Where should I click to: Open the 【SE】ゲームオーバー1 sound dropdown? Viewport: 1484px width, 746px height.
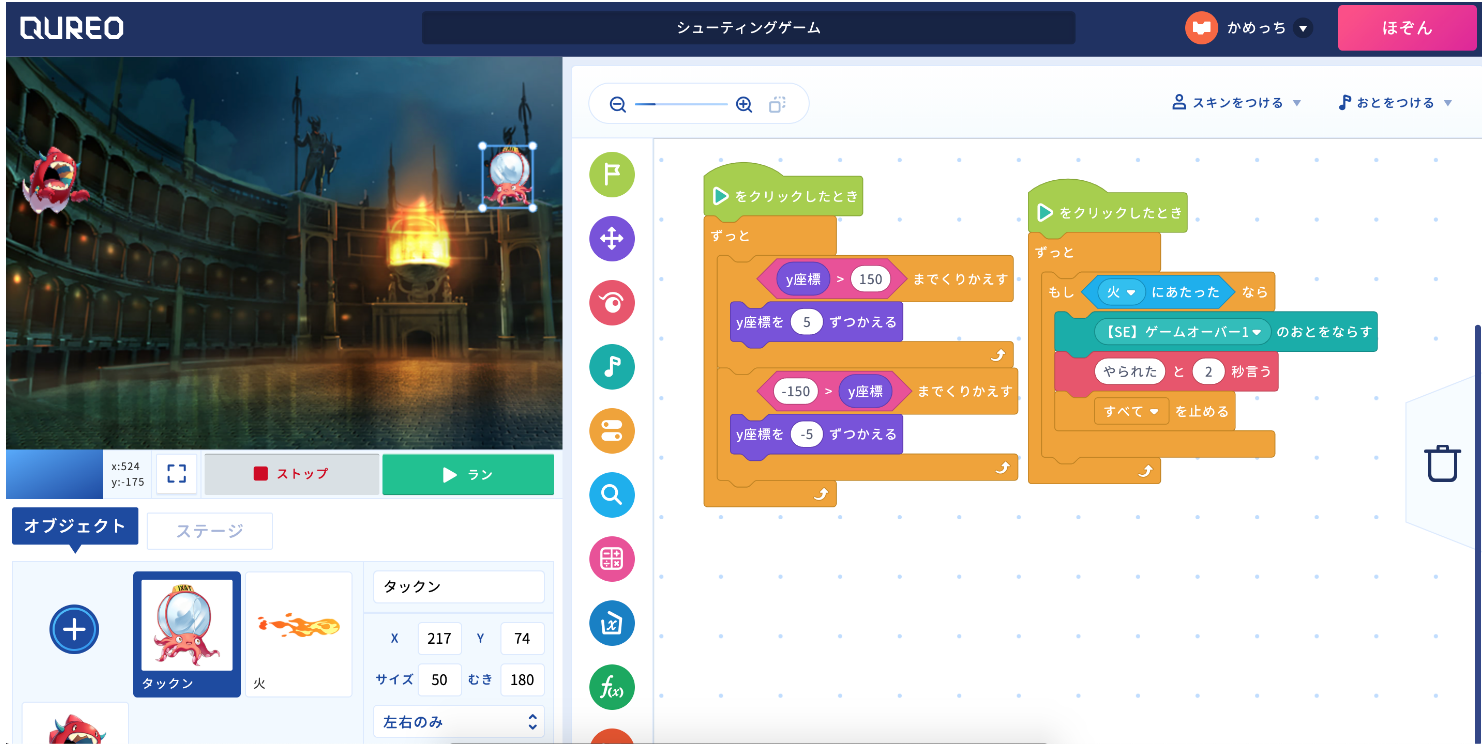tap(1181, 331)
